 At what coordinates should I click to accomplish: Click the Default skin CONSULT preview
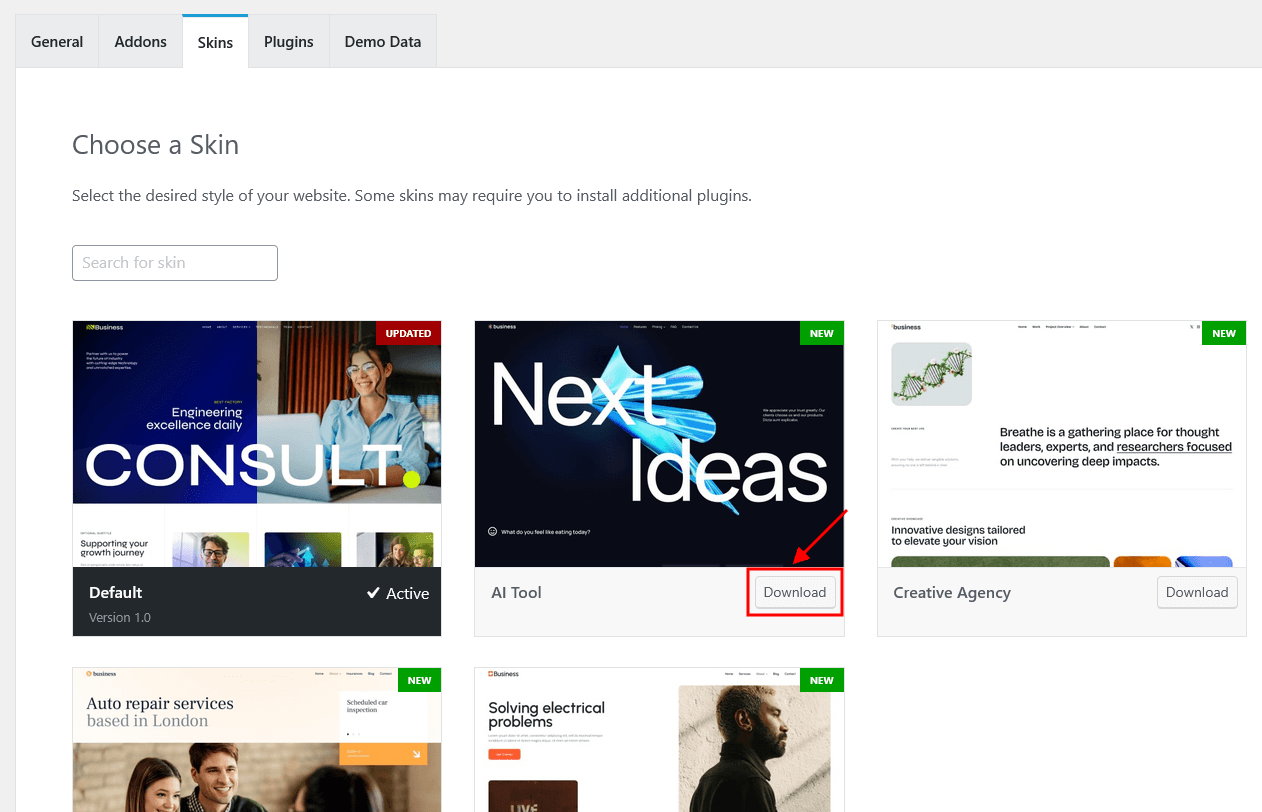pos(256,444)
